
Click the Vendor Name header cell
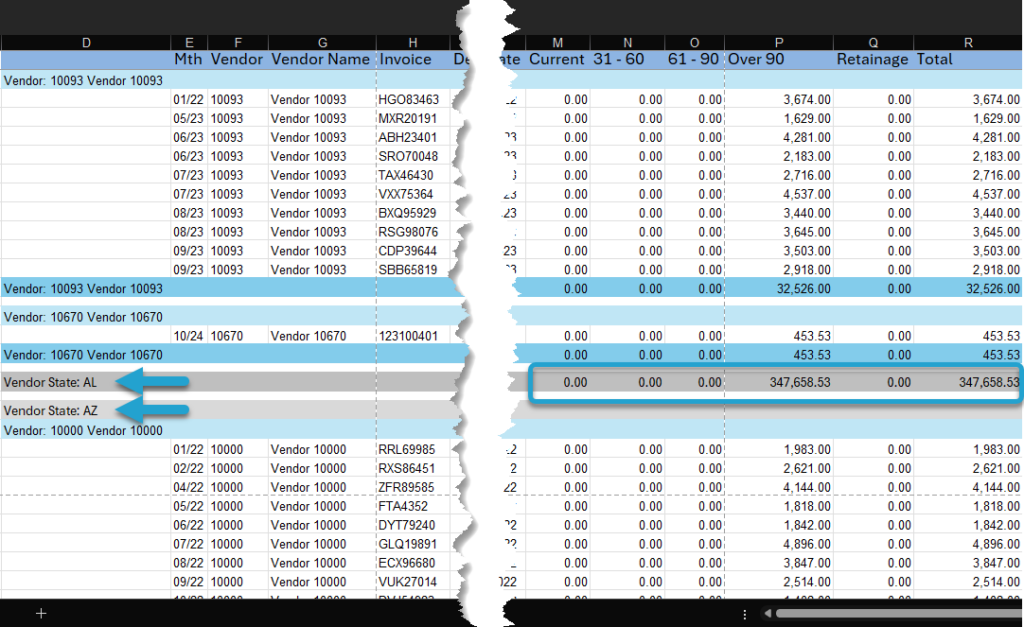coord(322,59)
